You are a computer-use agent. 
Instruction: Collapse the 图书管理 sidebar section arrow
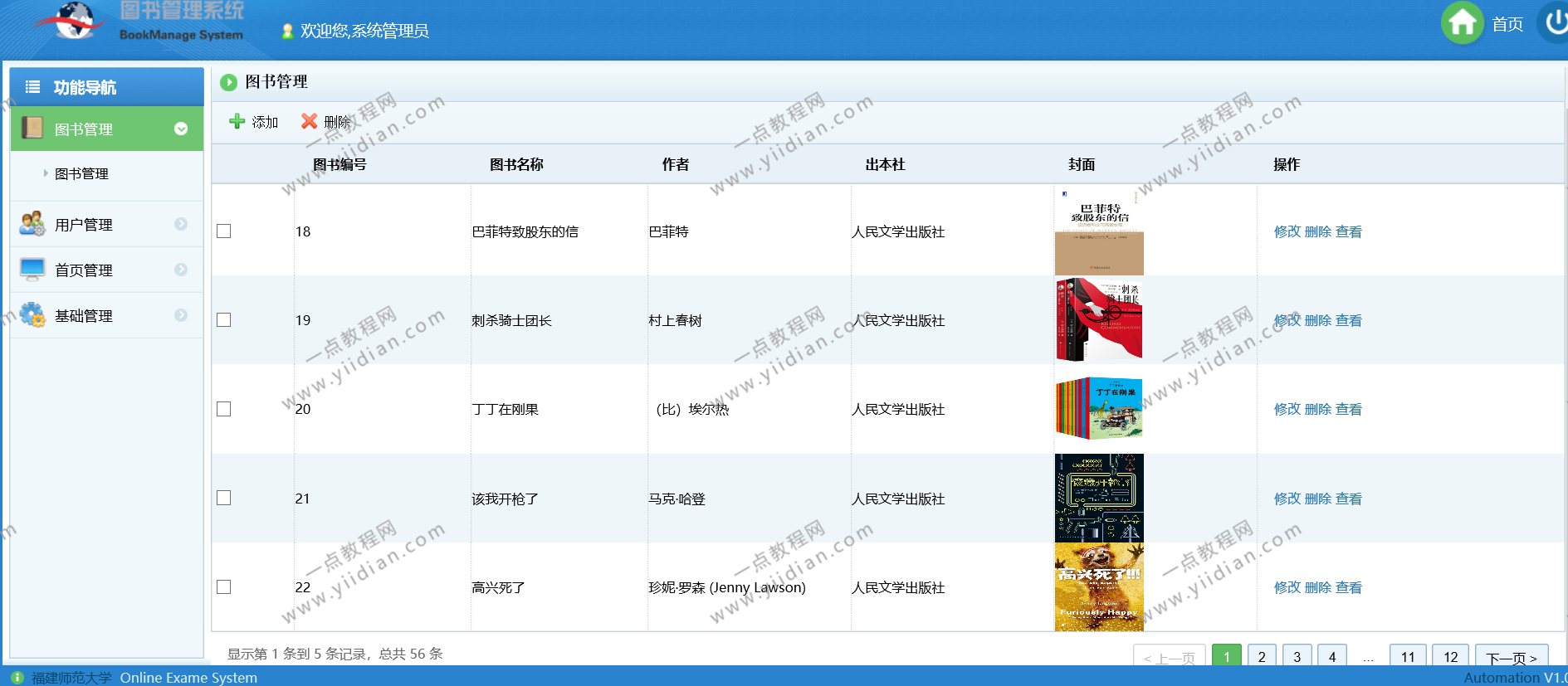pyautogui.click(x=181, y=129)
